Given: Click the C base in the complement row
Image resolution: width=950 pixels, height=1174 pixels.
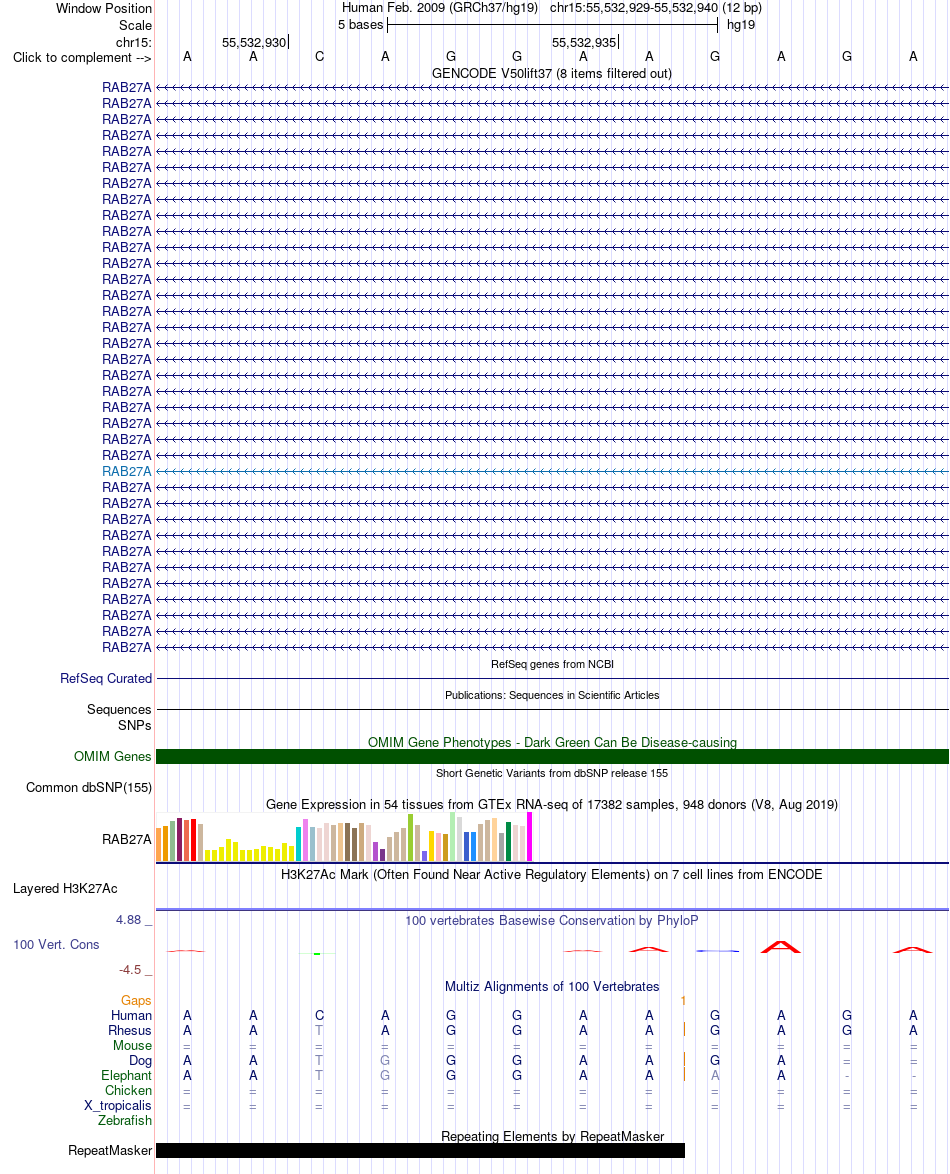Looking at the screenshot, I should click(320, 57).
